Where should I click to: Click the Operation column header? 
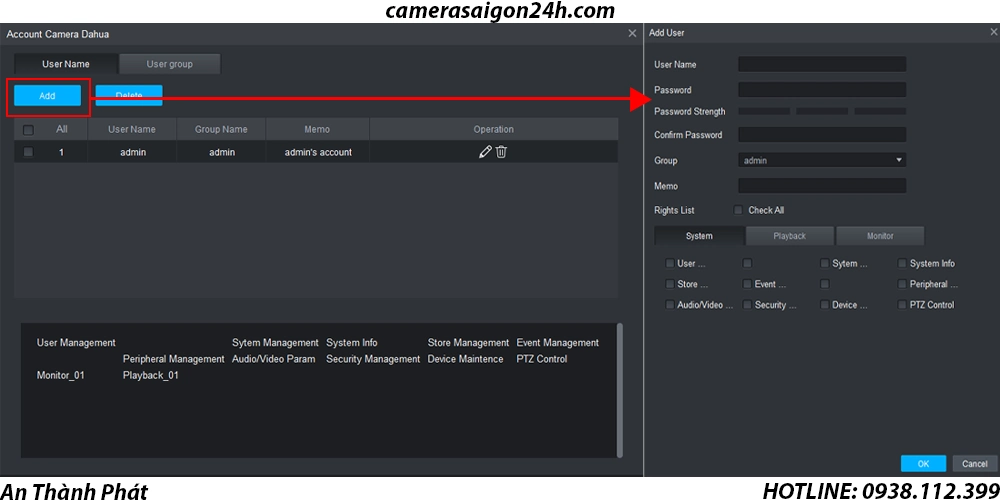pyautogui.click(x=494, y=129)
